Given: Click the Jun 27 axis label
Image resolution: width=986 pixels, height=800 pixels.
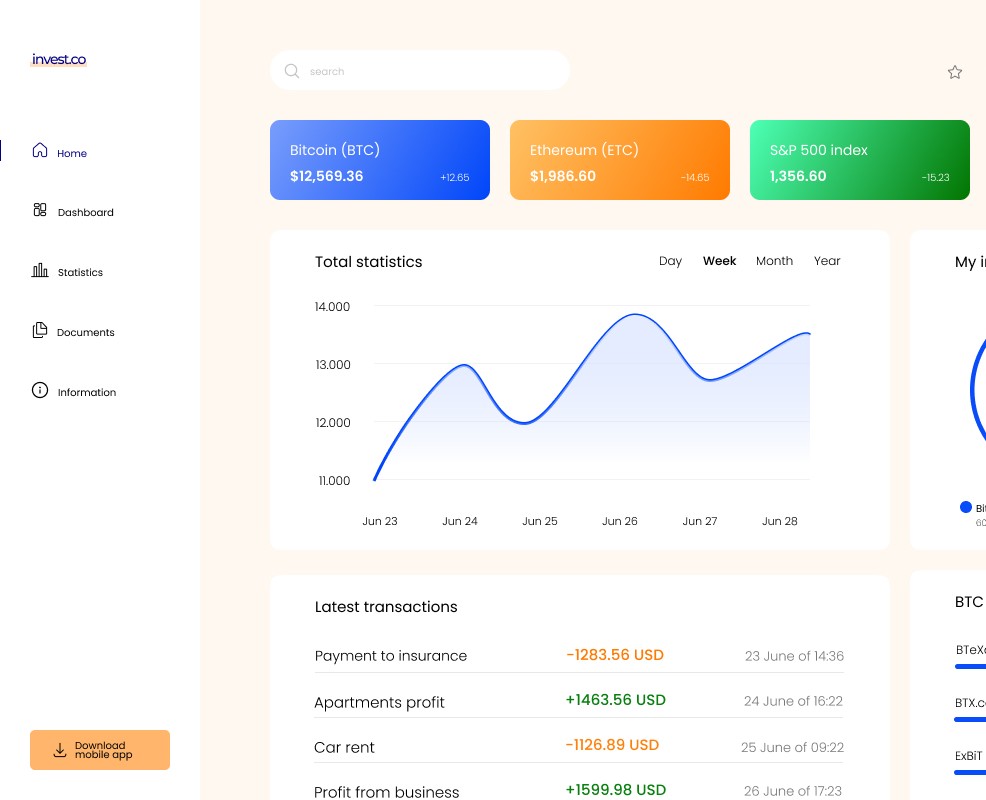Looking at the screenshot, I should pos(700,521).
